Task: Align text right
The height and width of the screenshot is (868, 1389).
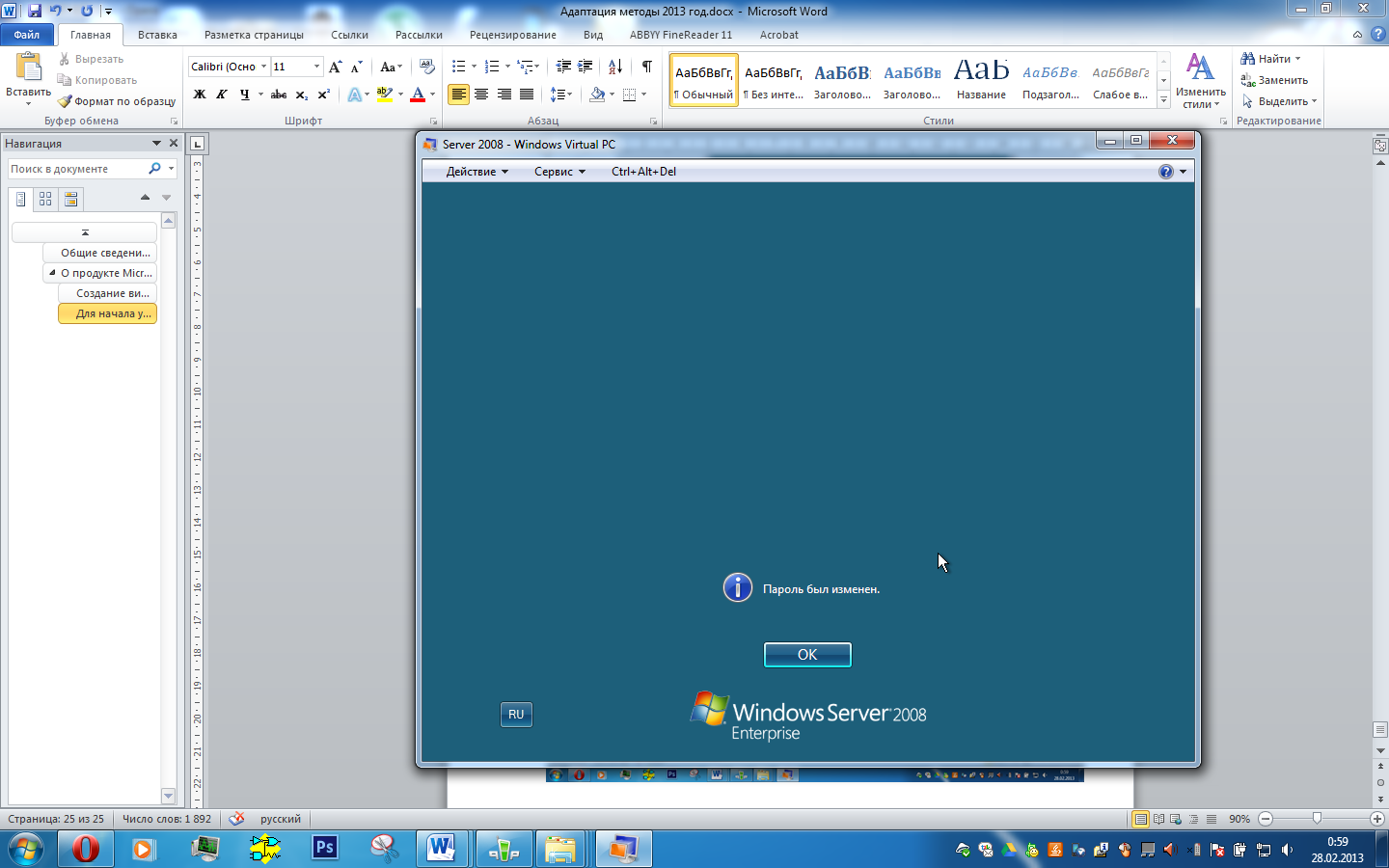Action: 504,95
